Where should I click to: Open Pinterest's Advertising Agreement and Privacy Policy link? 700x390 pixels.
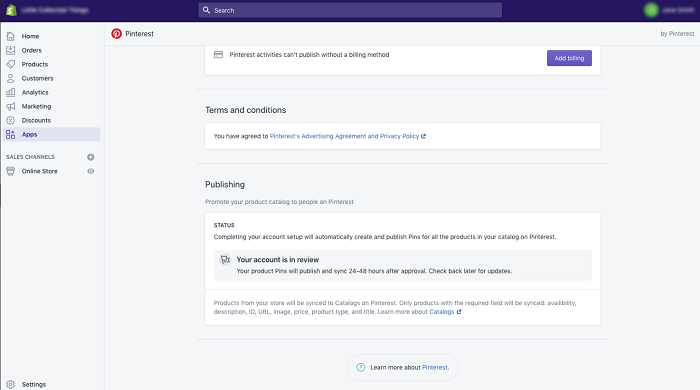348,136
